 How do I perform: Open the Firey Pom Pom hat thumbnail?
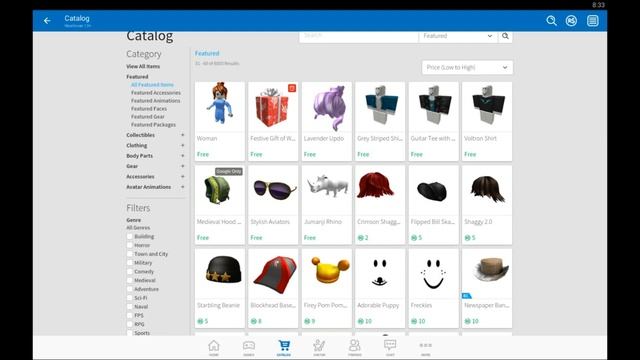[327, 274]
